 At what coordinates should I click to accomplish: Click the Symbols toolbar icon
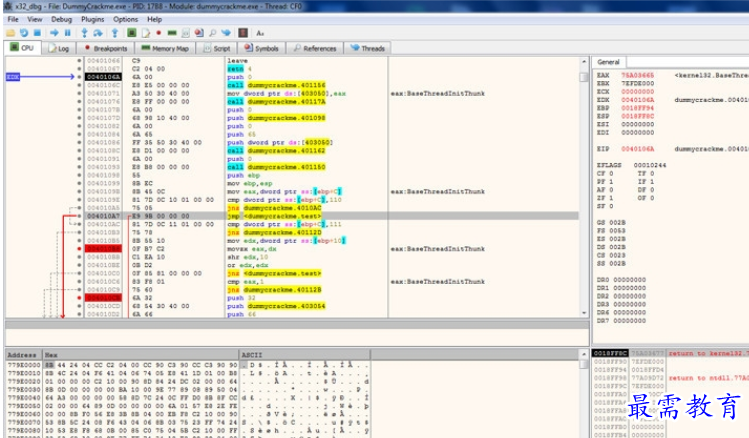point(199,33)
